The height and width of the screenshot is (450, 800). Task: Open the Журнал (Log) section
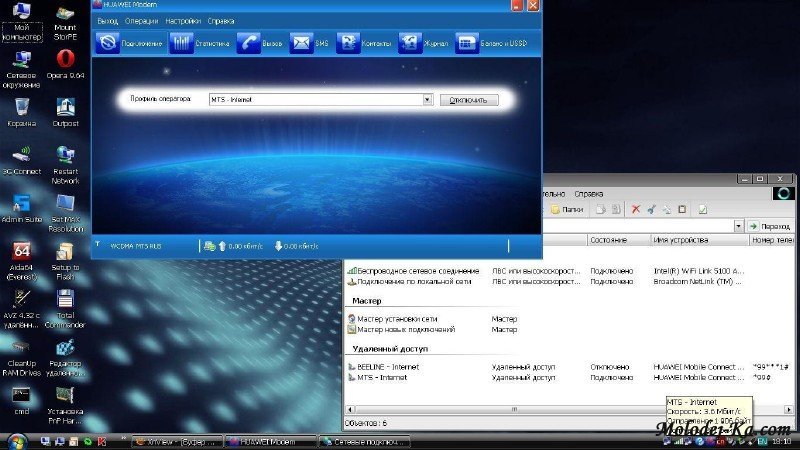coord(423,44)
